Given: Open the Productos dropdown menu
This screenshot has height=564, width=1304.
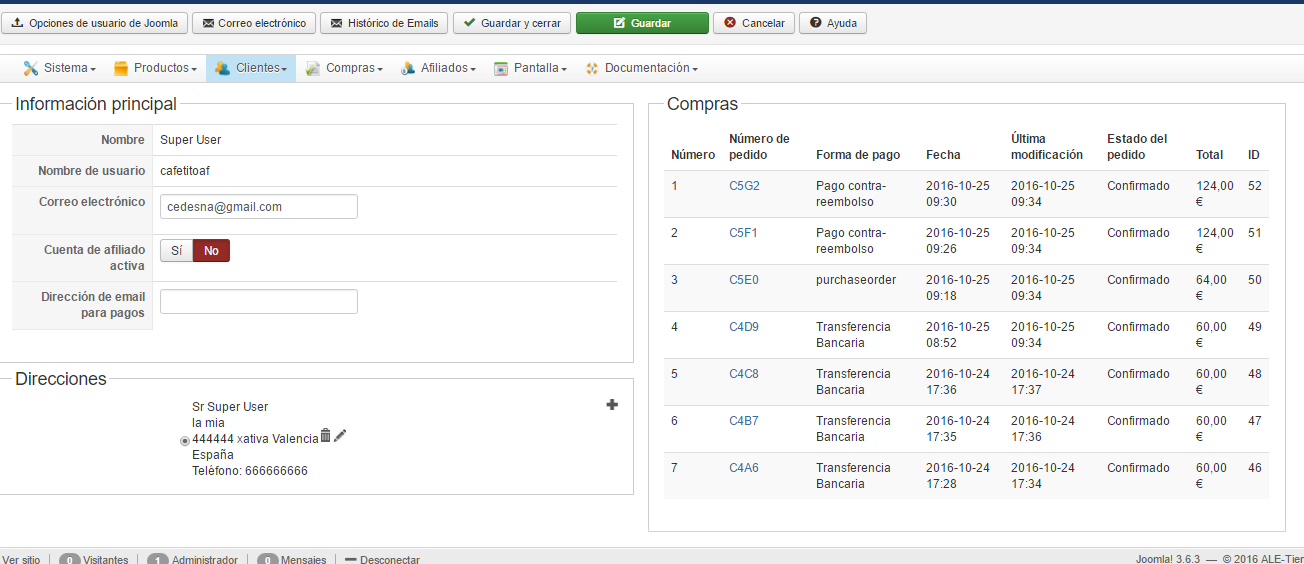Looking at the screenshot, I should [155, 69].
